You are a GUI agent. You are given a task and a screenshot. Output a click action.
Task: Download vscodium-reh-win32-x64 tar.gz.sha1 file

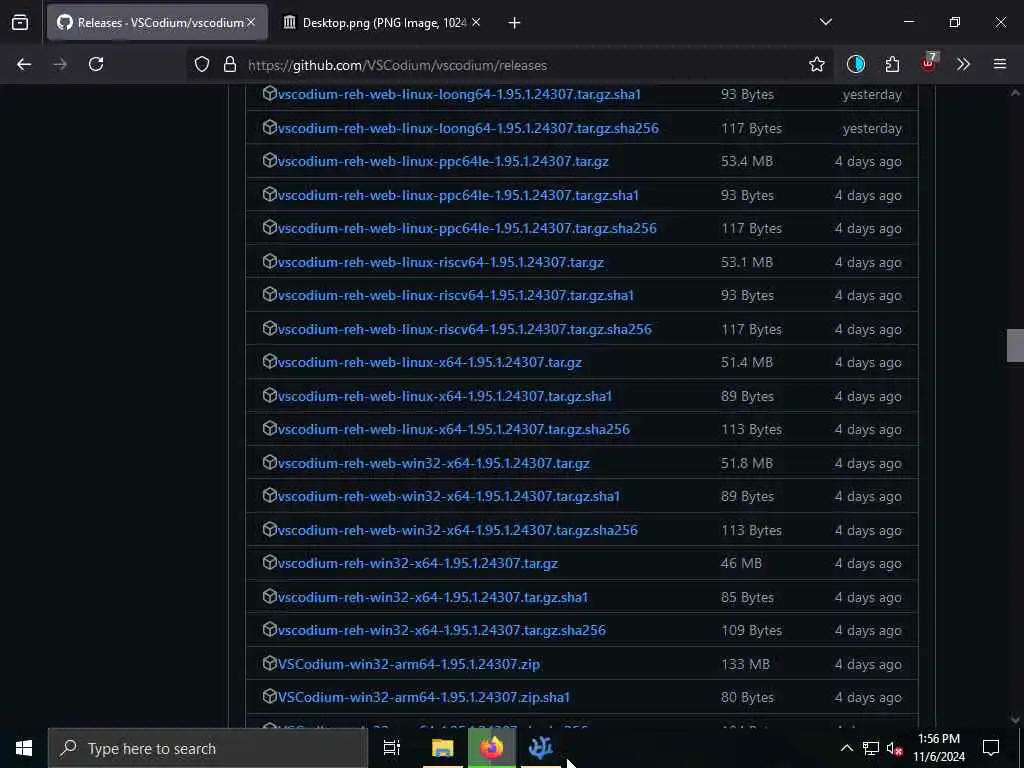[x=432, y=597]
